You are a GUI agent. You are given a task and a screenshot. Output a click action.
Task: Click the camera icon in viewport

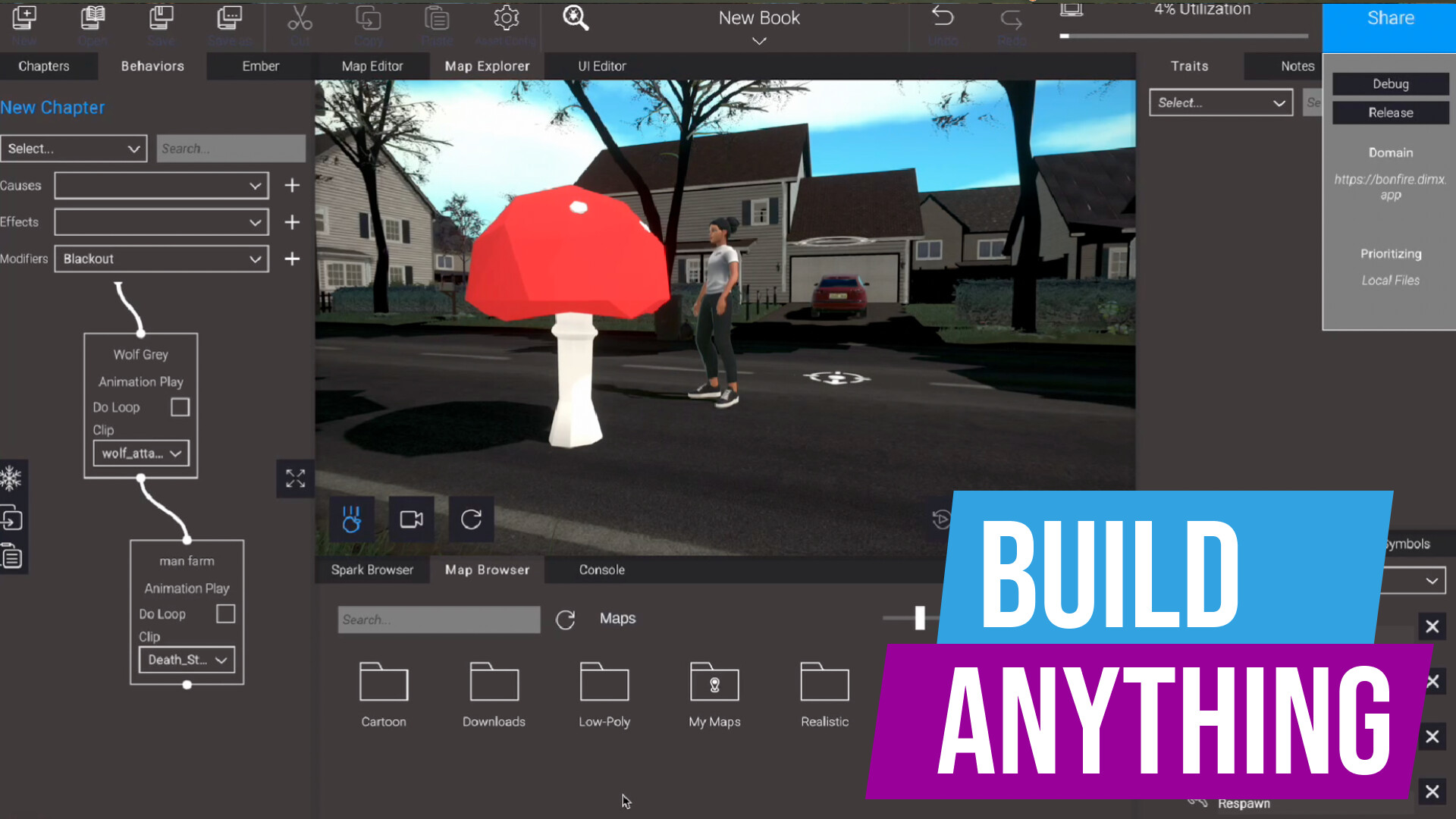pyautogui.click(x=411, y=519)
